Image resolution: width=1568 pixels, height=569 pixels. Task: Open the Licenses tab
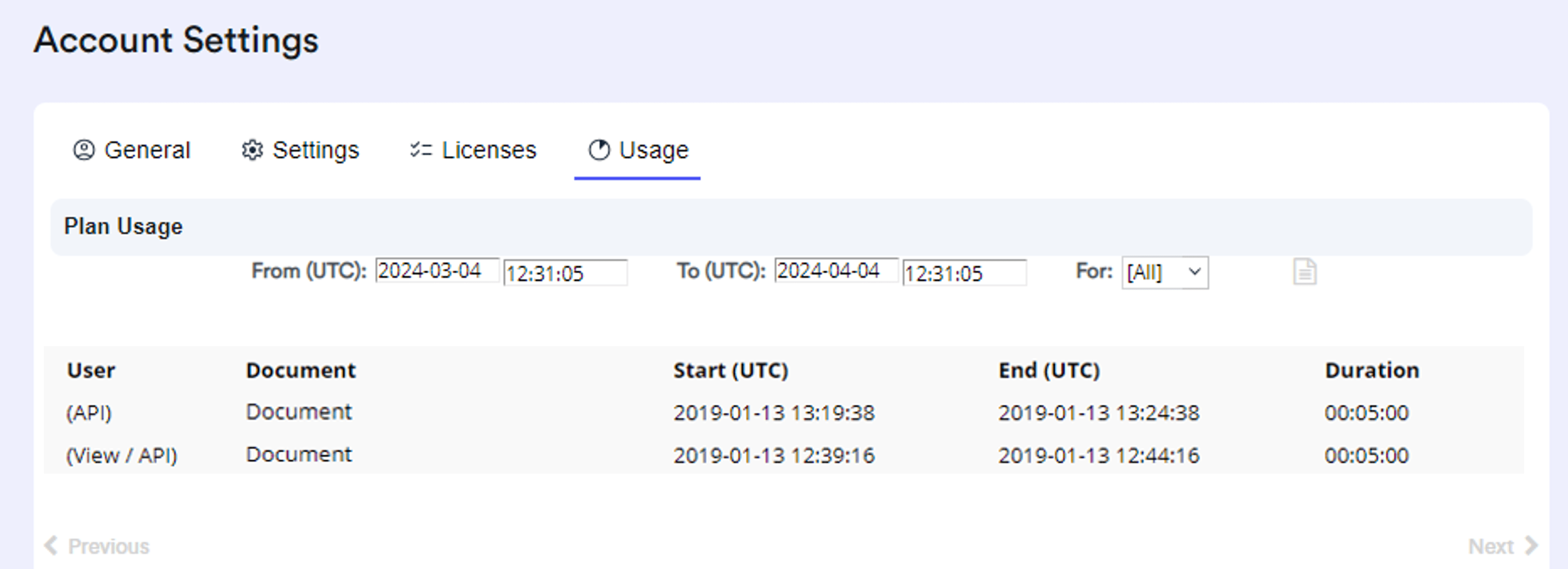click(489, 149)
